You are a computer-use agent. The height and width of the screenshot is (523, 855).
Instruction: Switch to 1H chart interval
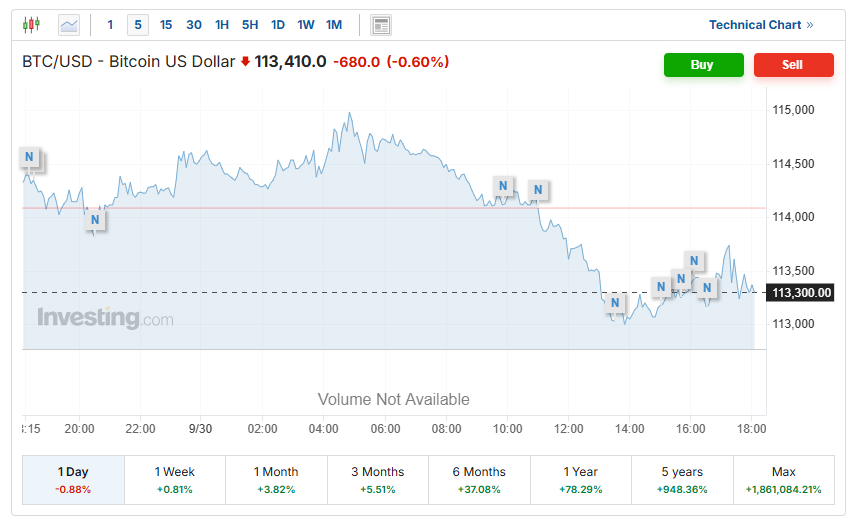point(222,25)
